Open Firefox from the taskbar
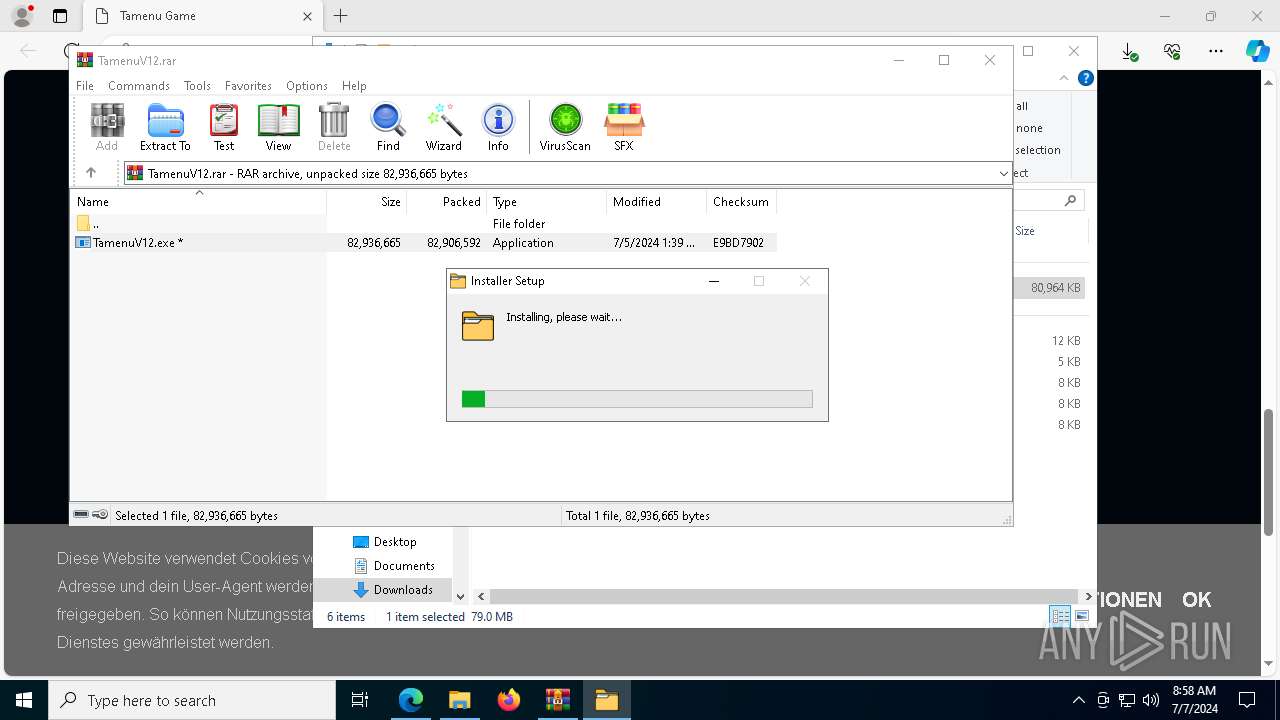The image size is (1280, 720). 509,700
